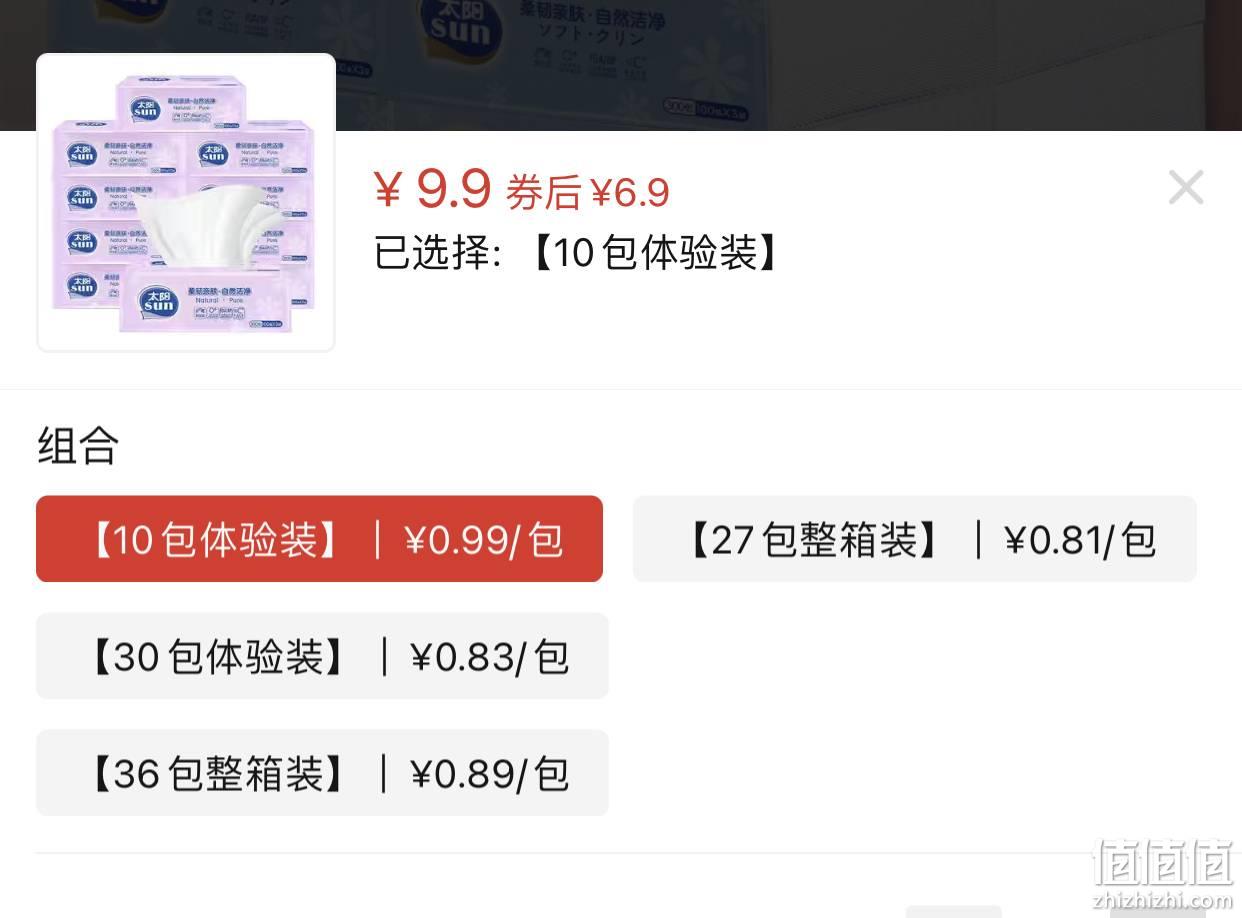Tap the ¥9.9 red price
This screenshot has height=918, width=1242.
(x=432, y=189)
